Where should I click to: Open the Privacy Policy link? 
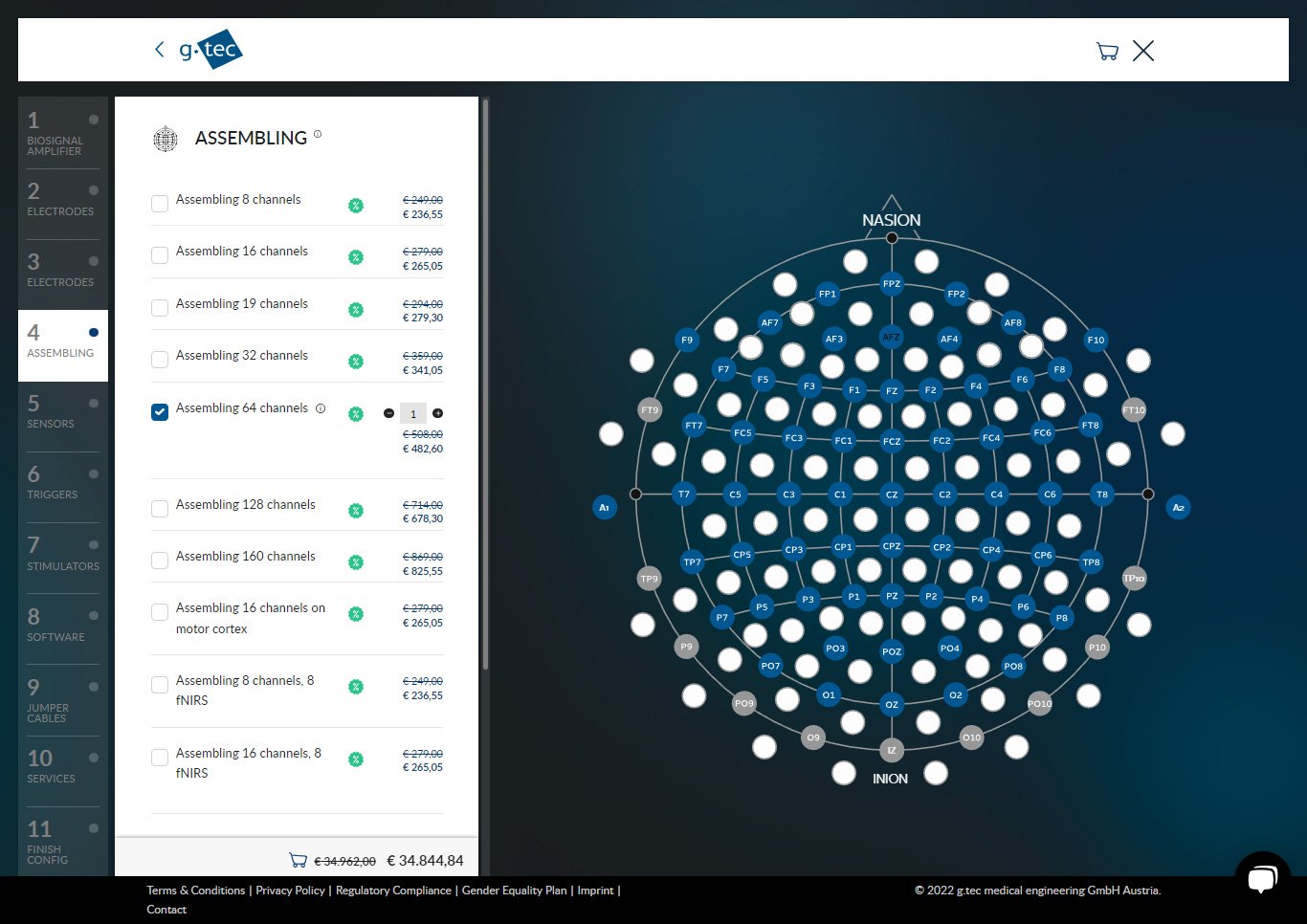click(x=290, y=891)
